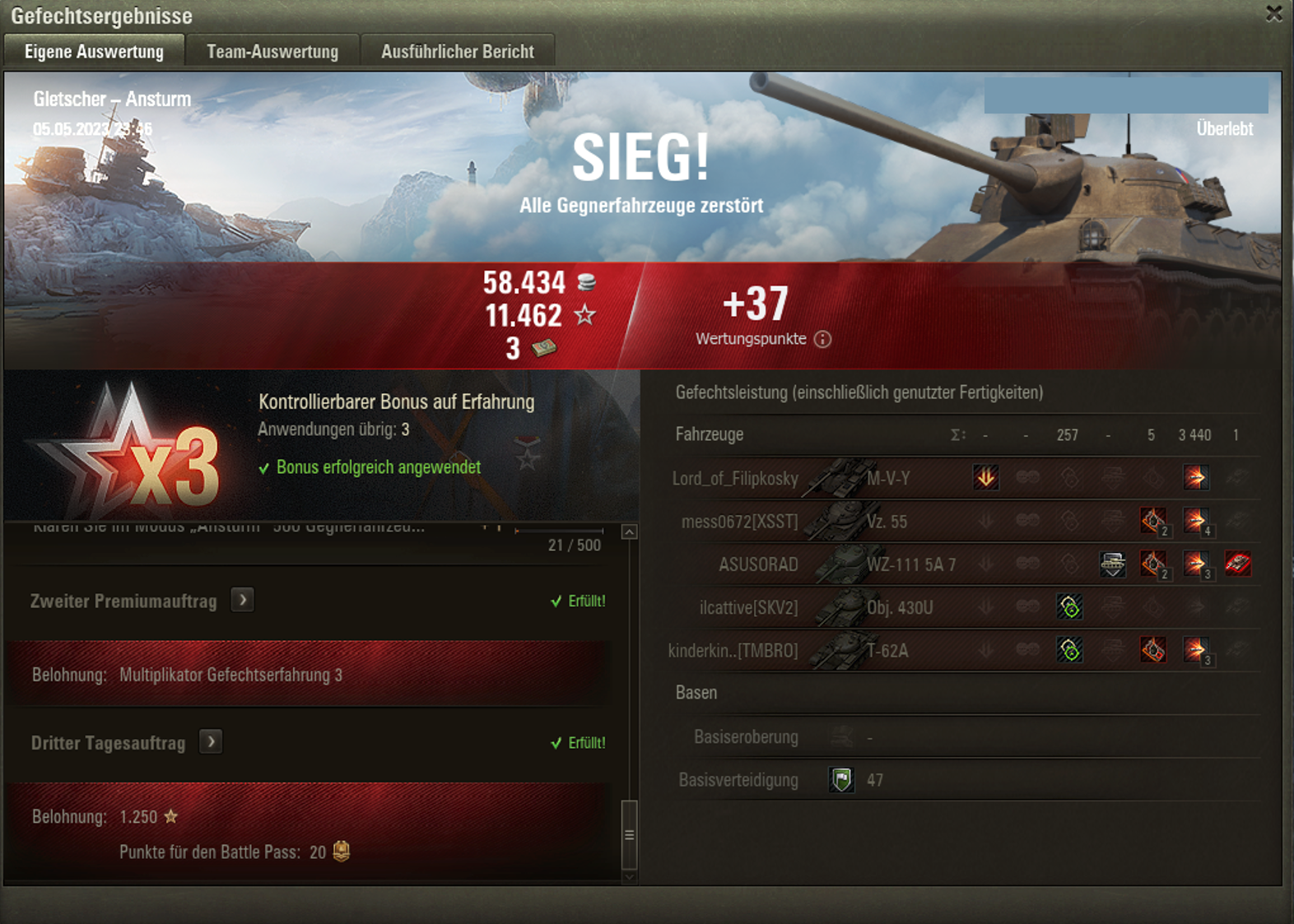Open the Ausführlicher Bericht tab
The image size is (1294, 924).
pos(458,51)
